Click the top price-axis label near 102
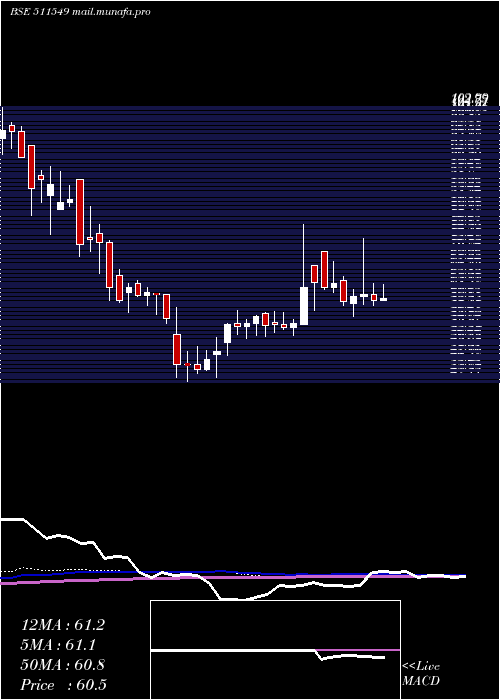The height and width of the screenshot is (700, 500). coord(470,100)
